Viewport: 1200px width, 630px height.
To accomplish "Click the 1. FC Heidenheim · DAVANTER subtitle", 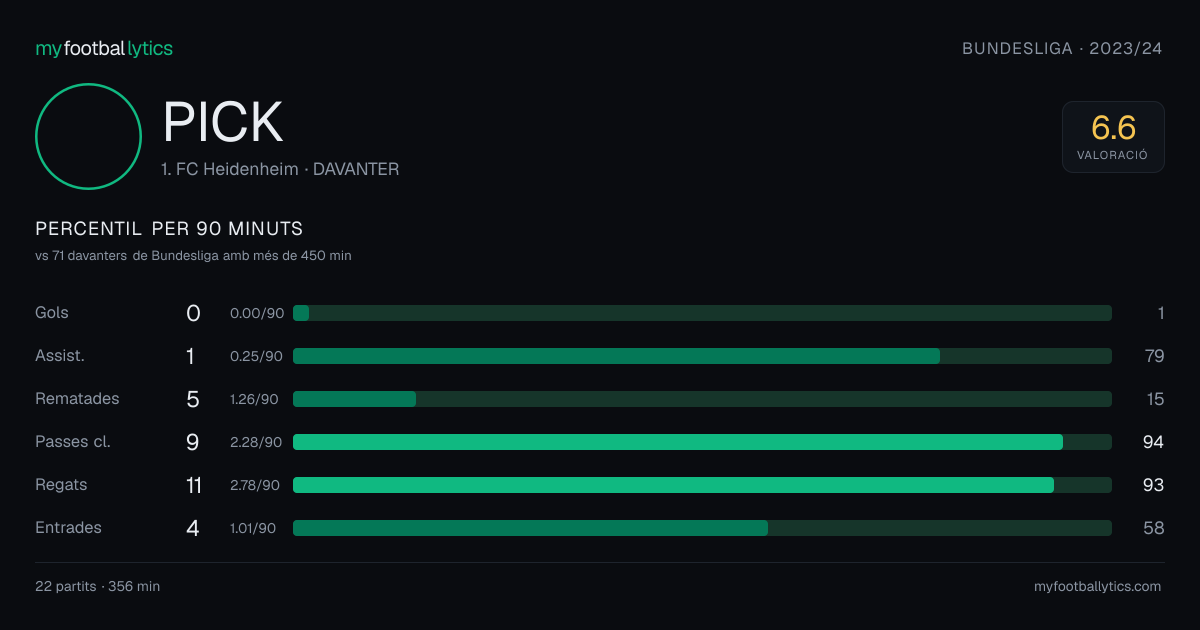I will coord(280,170).
